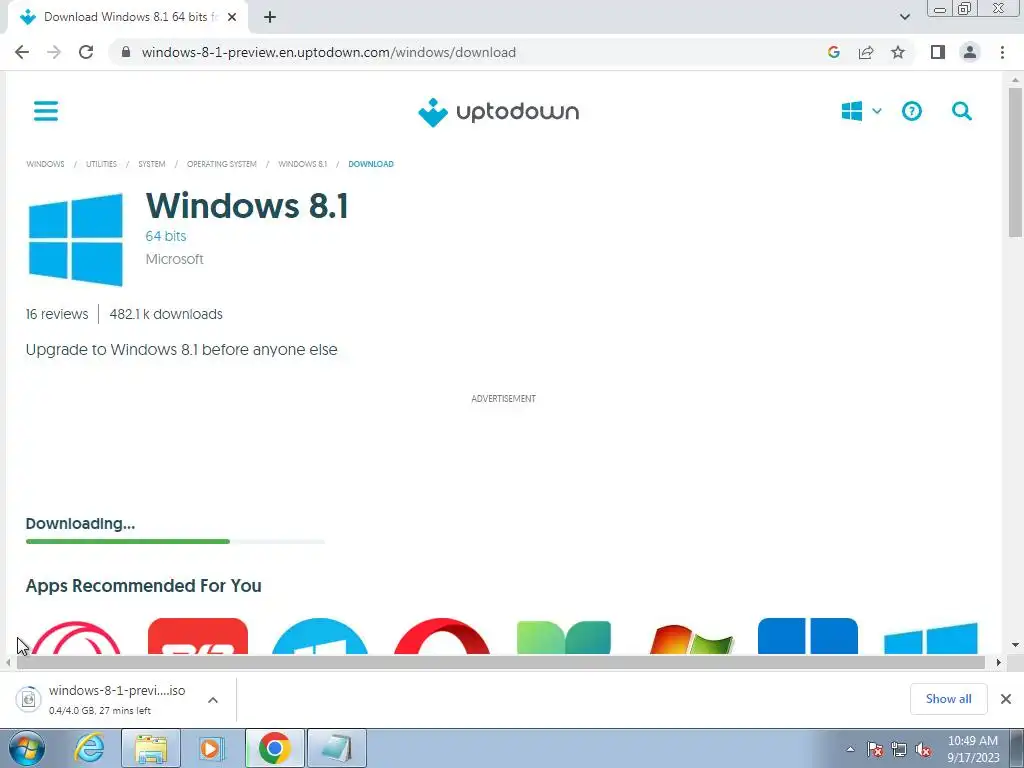Open the Uptodown search icon

pos(962,111)
